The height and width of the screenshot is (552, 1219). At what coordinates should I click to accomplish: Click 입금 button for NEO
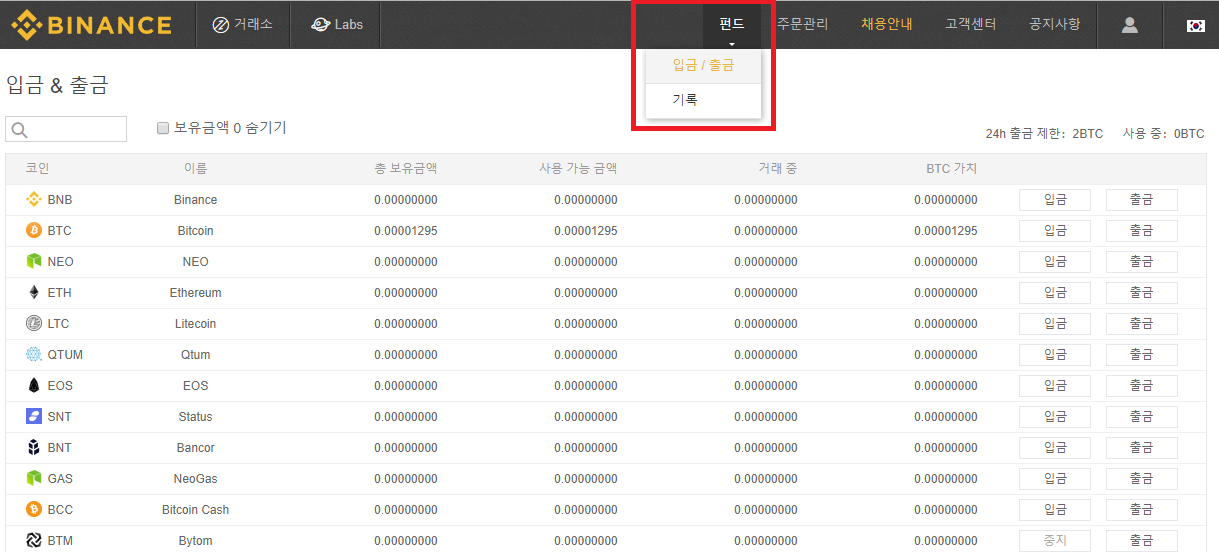(1055, 262)
